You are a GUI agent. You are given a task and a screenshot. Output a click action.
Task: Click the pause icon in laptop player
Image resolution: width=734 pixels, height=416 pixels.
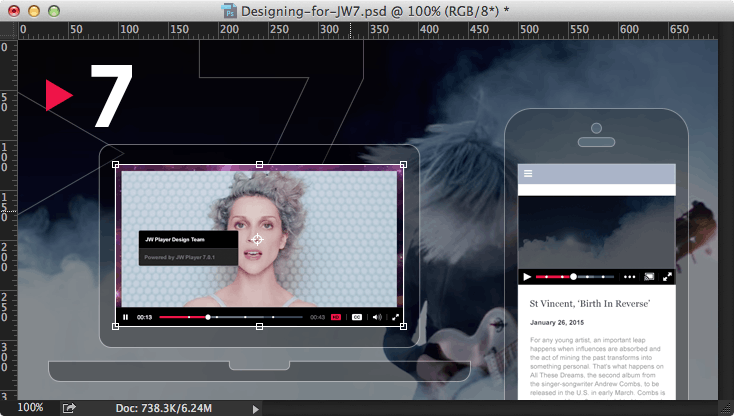click(126, 317)
